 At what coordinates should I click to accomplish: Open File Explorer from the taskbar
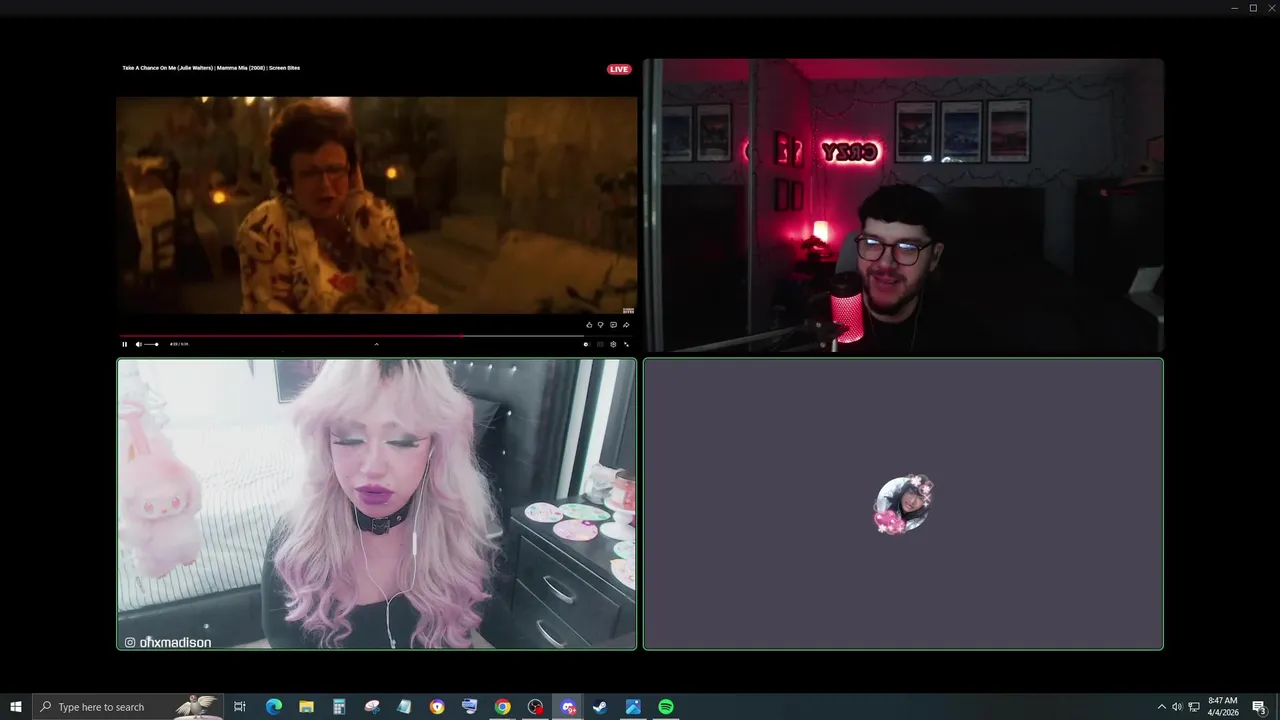[x=306, y=707]
